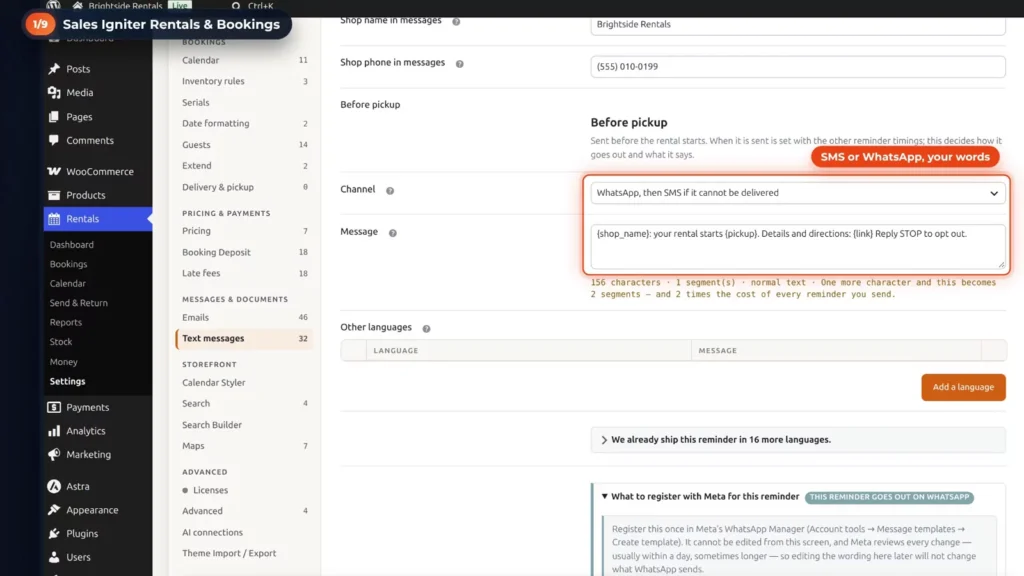Viewport: 1024px width, 576px height.
Task: Click the Products box icon
Action: coord(54,195)
